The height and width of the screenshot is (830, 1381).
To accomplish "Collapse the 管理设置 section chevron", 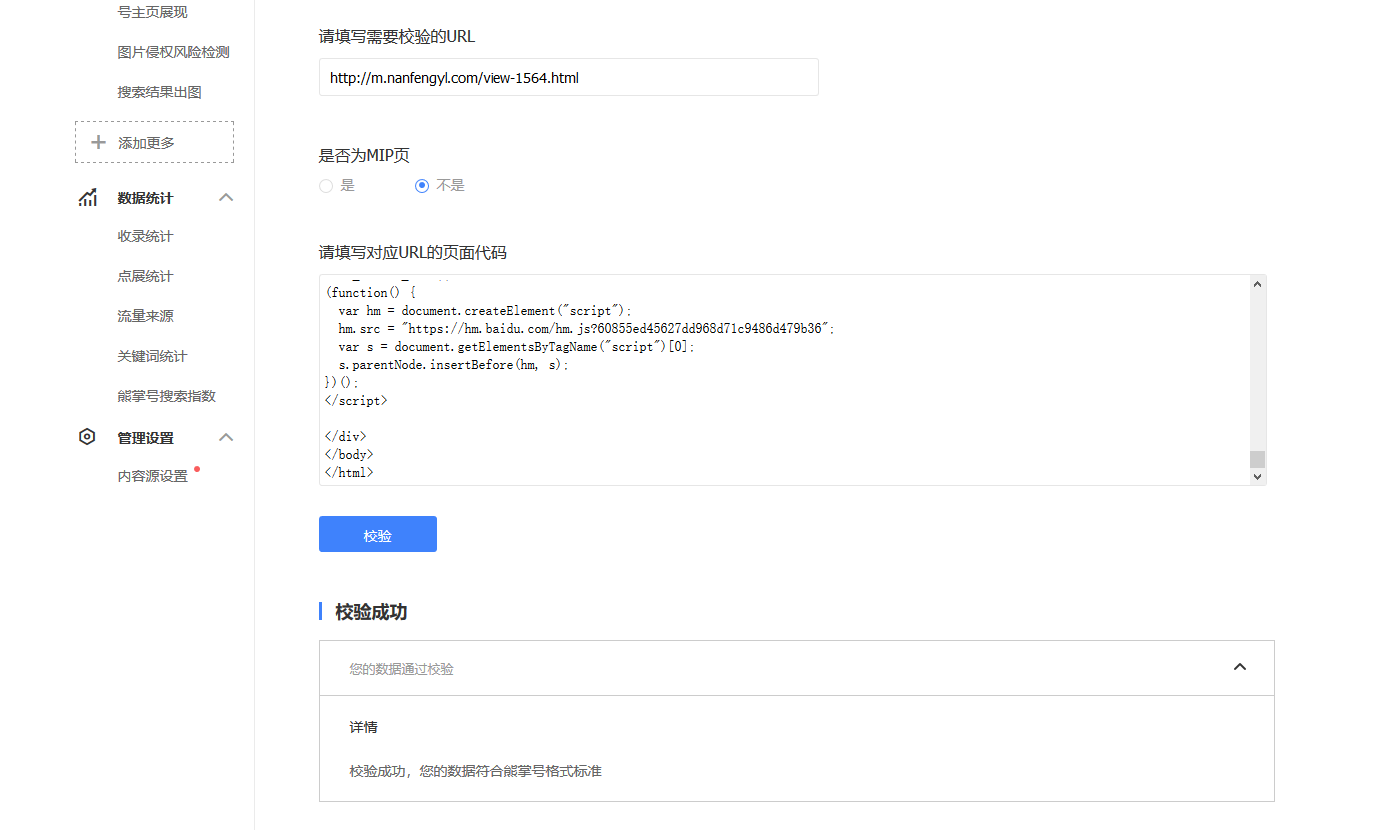I will coord(226,437).
